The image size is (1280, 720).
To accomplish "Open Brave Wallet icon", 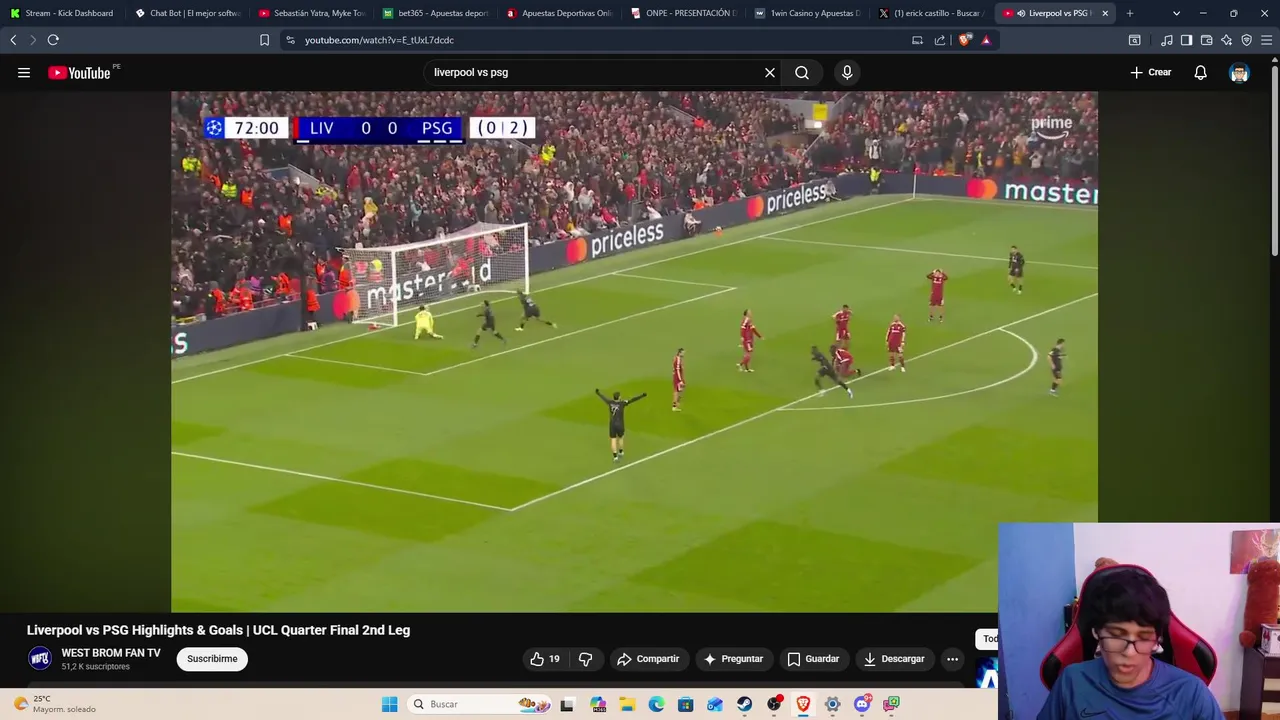I will (1206, 40).
